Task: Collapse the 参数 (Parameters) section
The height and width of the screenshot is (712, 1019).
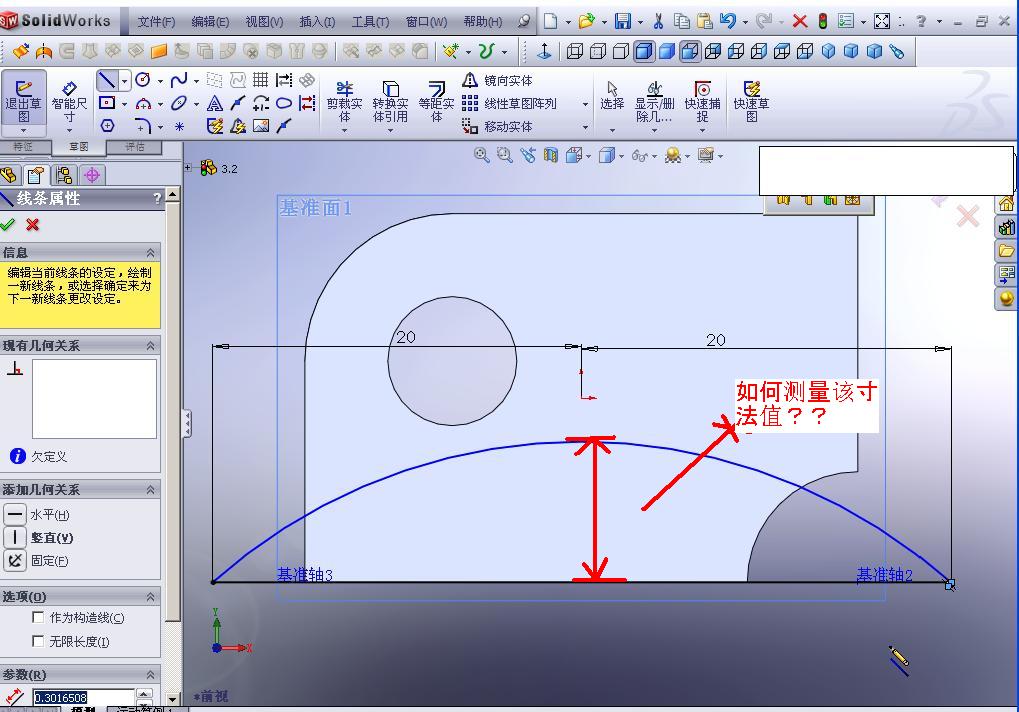Action: click(151, 674)
